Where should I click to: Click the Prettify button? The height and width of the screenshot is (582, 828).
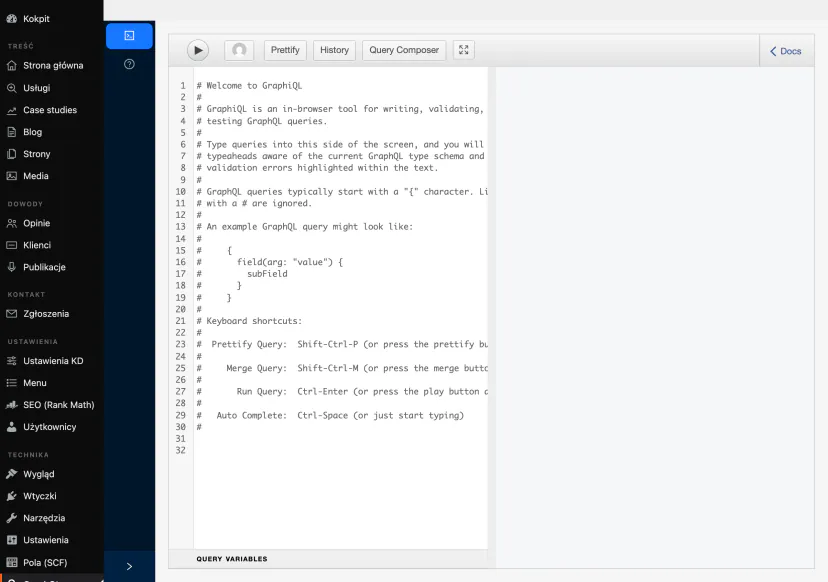click(285, 50)
